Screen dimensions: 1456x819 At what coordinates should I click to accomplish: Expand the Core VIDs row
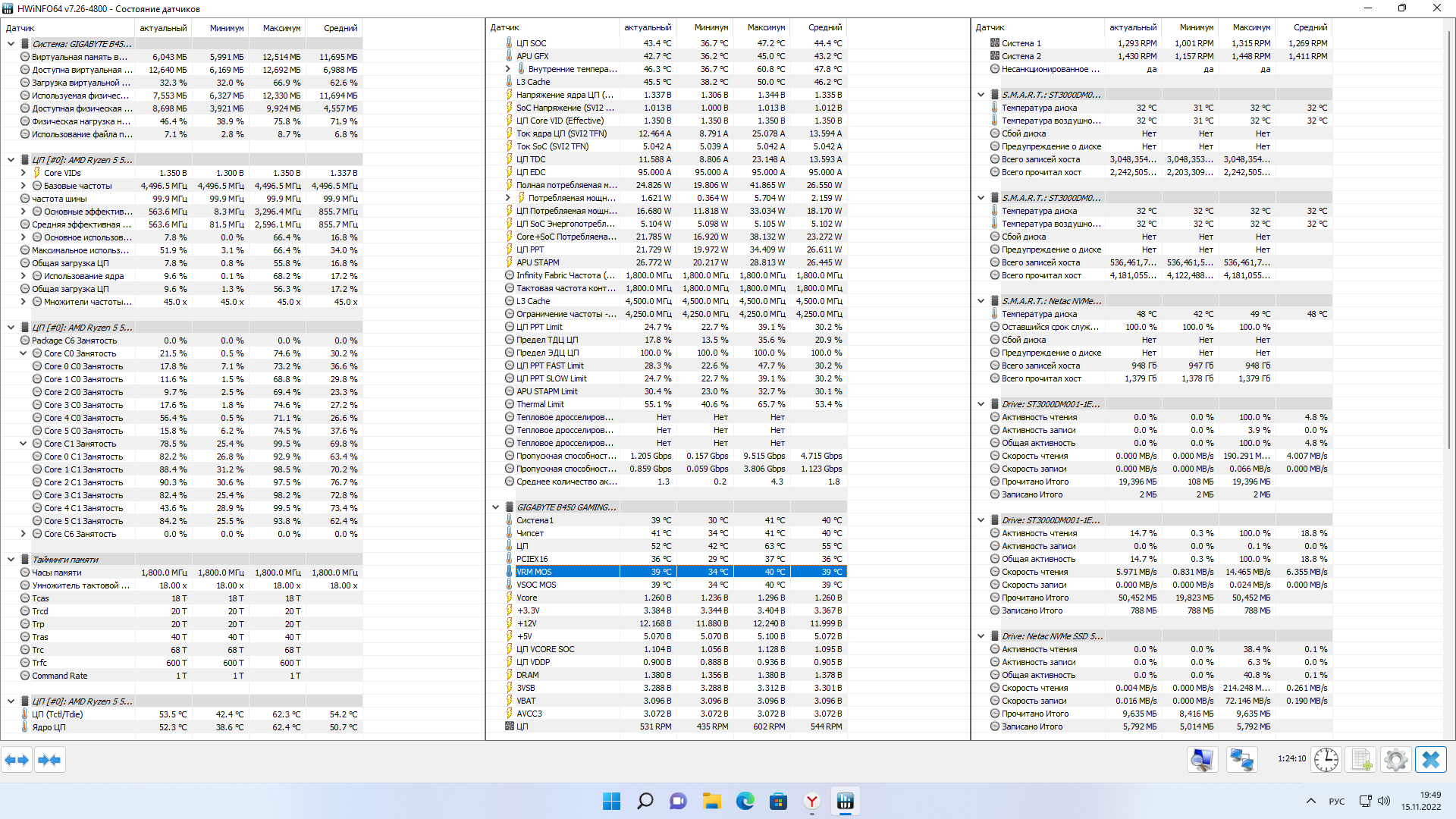[x=23, y=173]
